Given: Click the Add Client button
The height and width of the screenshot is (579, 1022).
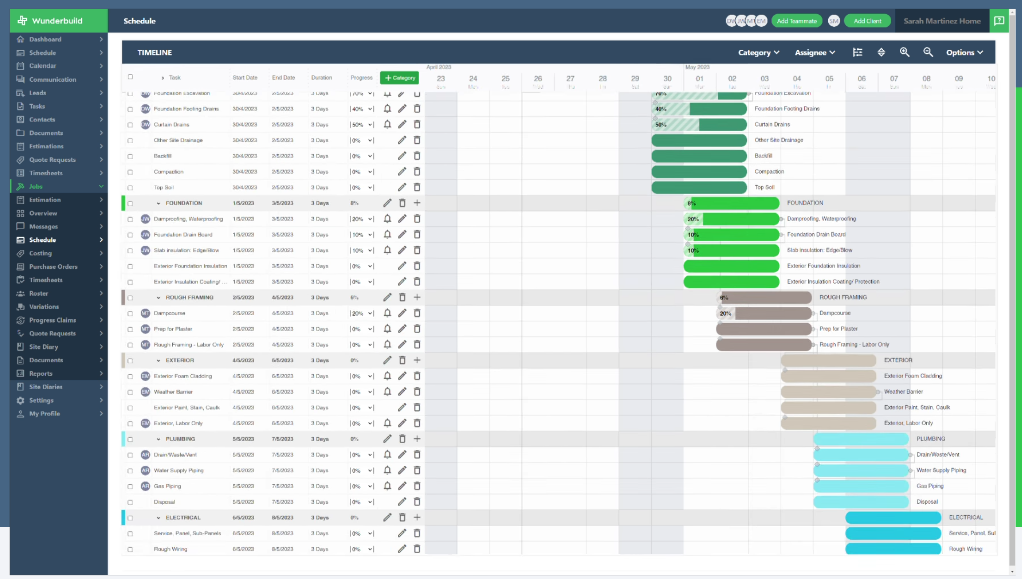Looking at the screenshot, I should pyautogui.click(x=868, y=21).
